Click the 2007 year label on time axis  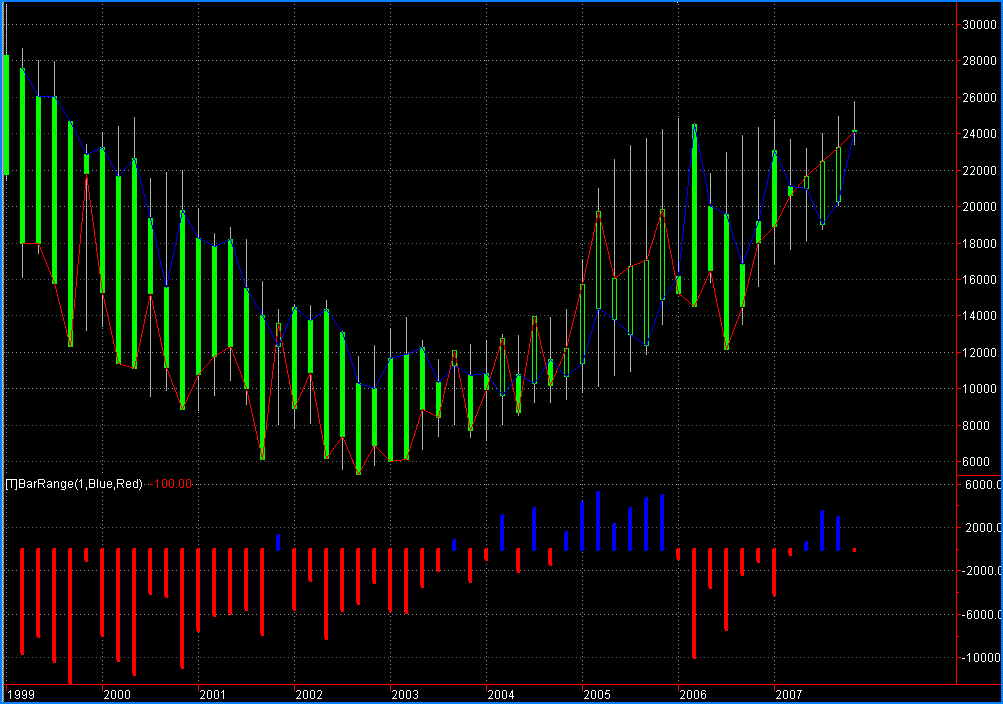[x=789, y=694]
